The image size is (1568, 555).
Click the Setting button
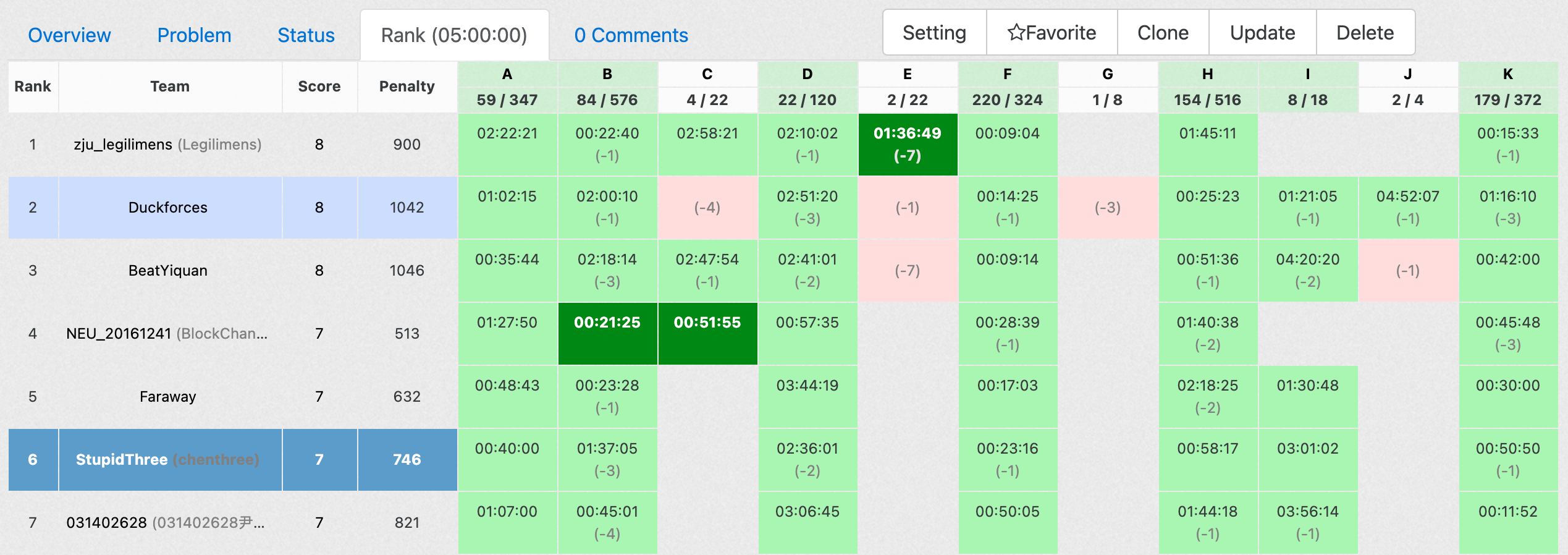[934, 33]
